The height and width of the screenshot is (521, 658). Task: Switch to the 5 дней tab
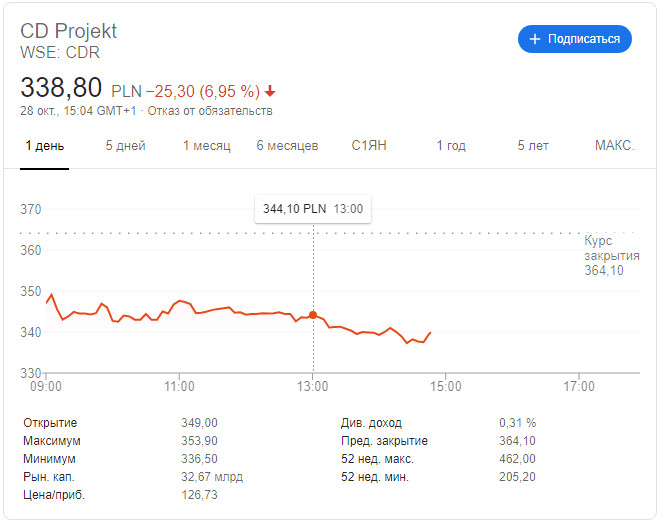pyautogui.click(x=125, y=146)
